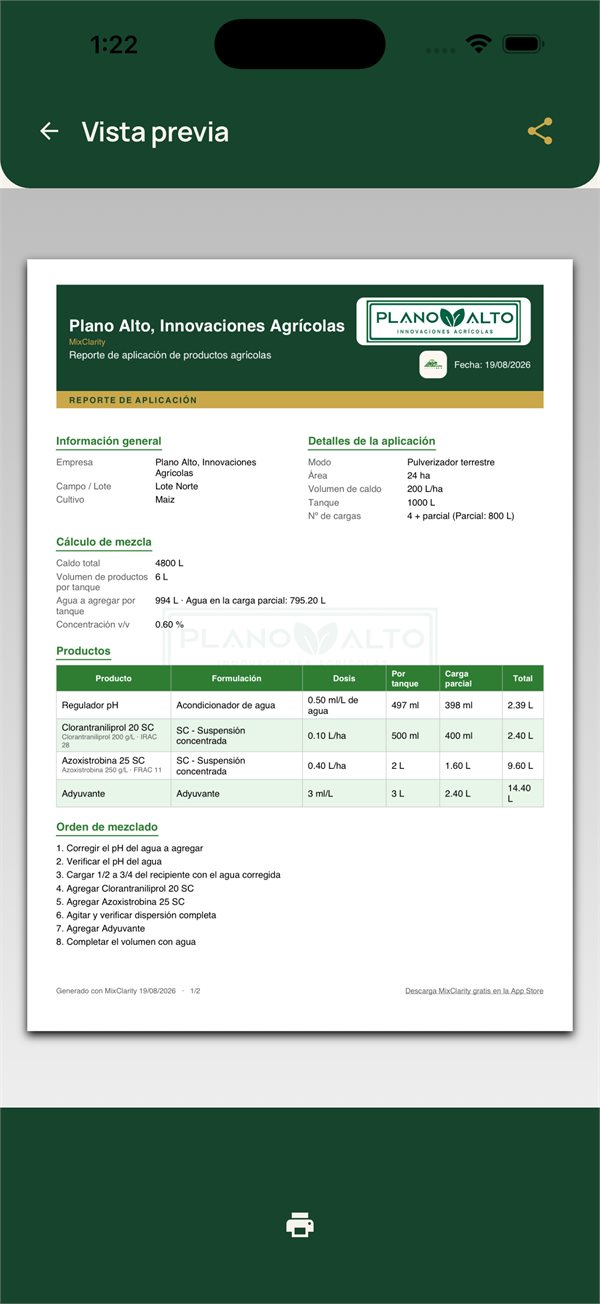Tap the Orden de mezclado heading

coord(107,827)
